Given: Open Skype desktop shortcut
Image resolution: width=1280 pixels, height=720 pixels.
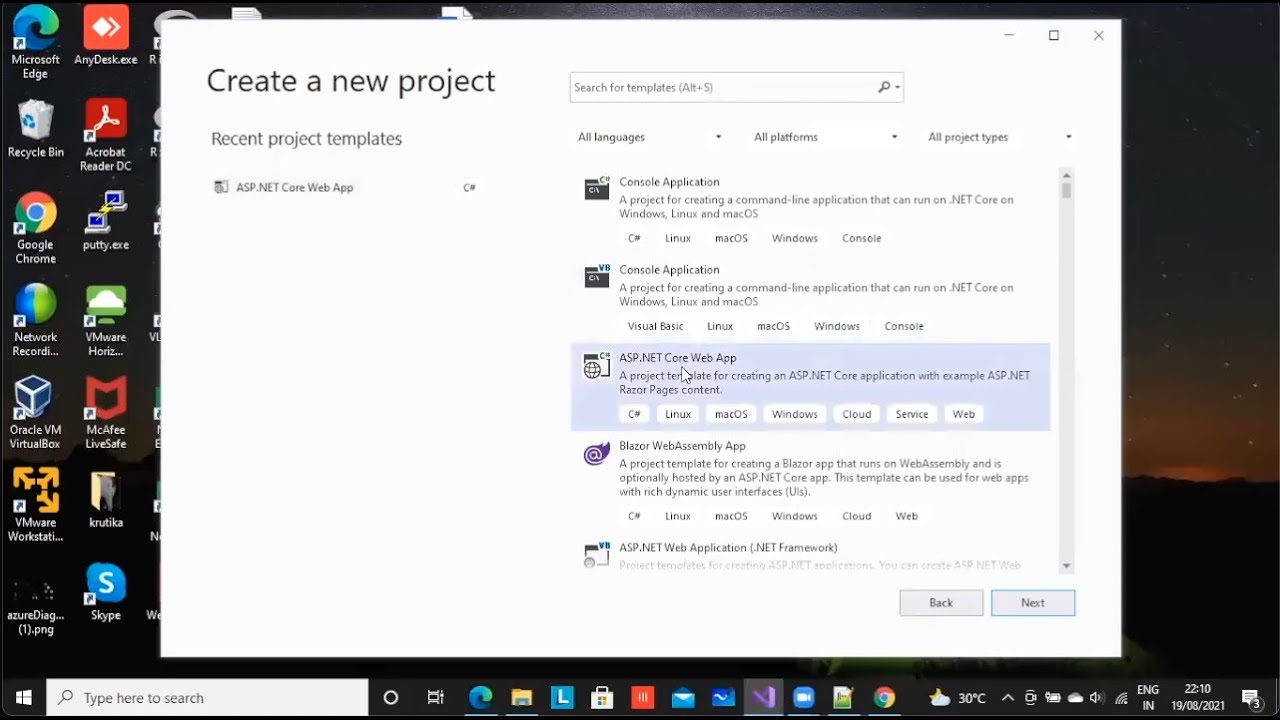Looking at the screenshot, I should (x=106, y=591).
